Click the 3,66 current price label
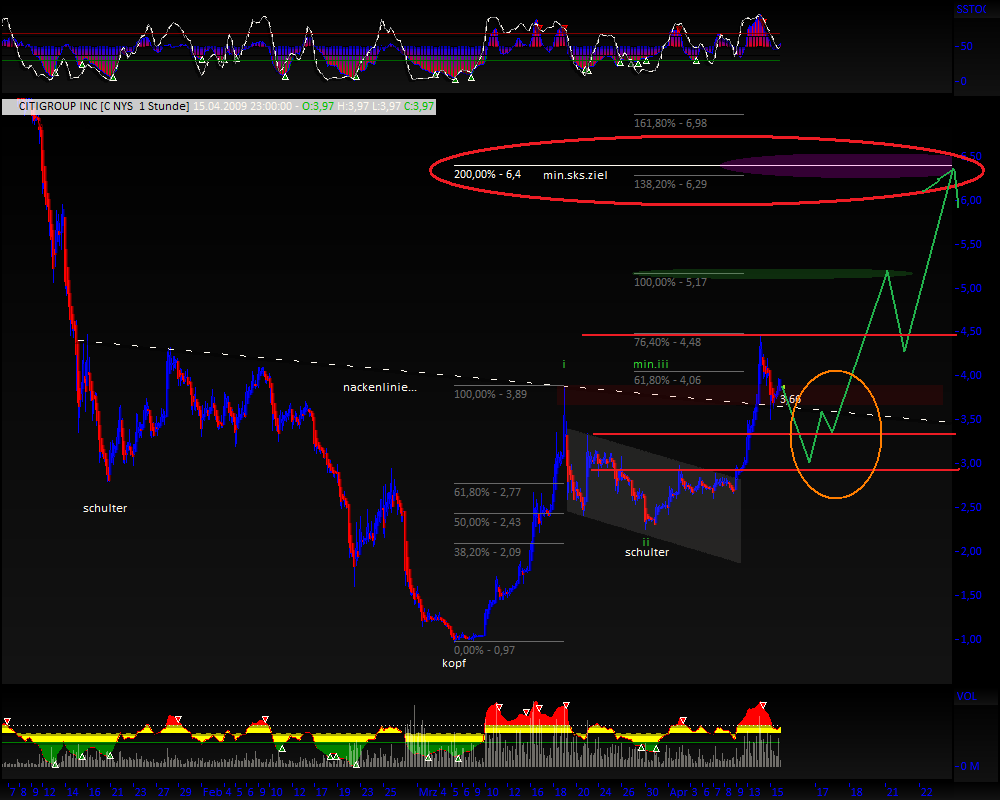This screenshot has width=1000, height=800. pyautogui.click(x=790, y=399)
